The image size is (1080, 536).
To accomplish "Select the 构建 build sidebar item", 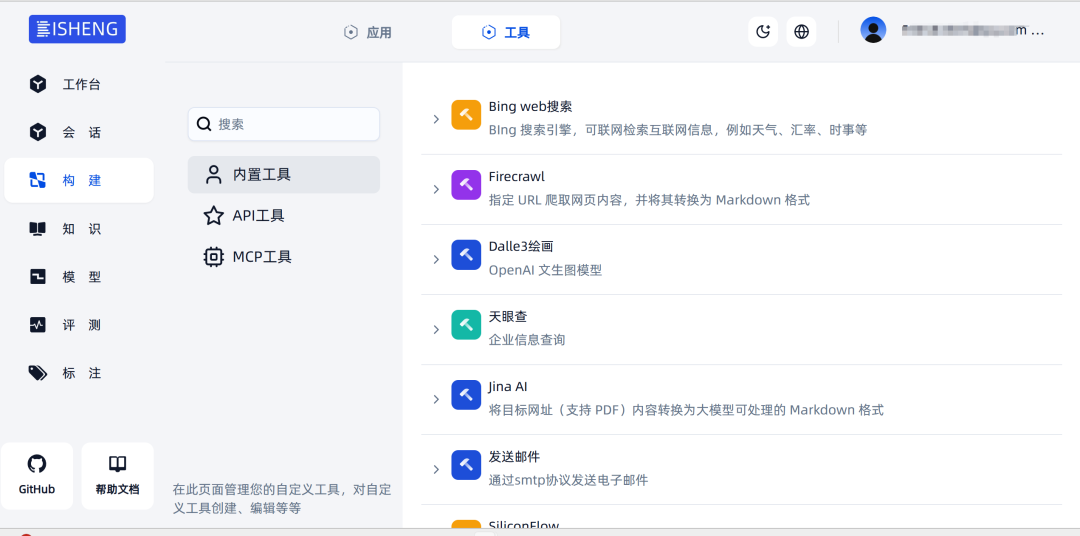I will click(x=79, y=181).
